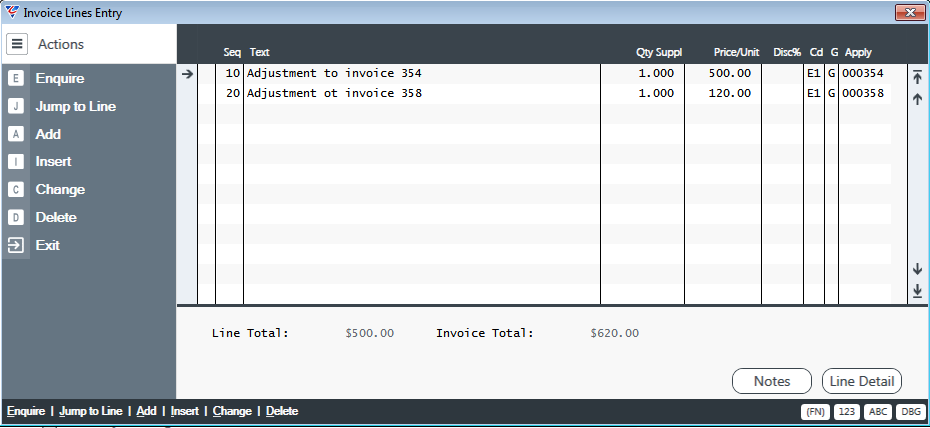Image resolution: width=930 pixels, height=428 pixels.
Task: Click the Actions panel heading
Action: (x=61, y=44)
